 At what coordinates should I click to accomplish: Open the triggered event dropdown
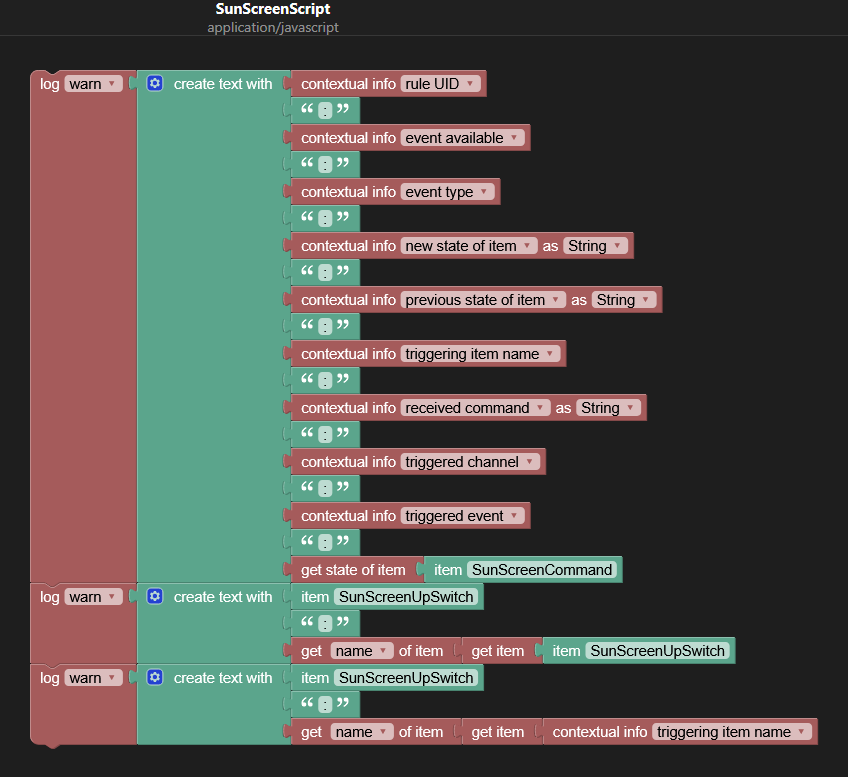pos(462,516)
